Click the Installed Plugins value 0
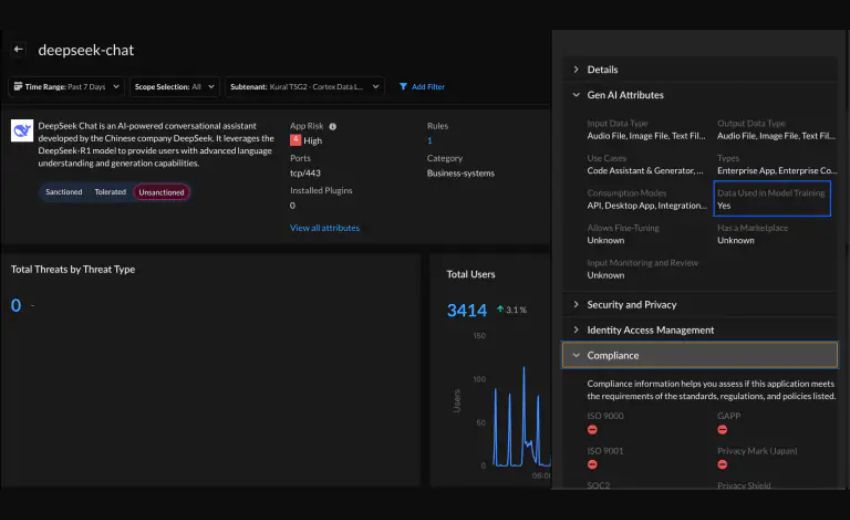This screenshot has height=520, width=850. [293, 206]
